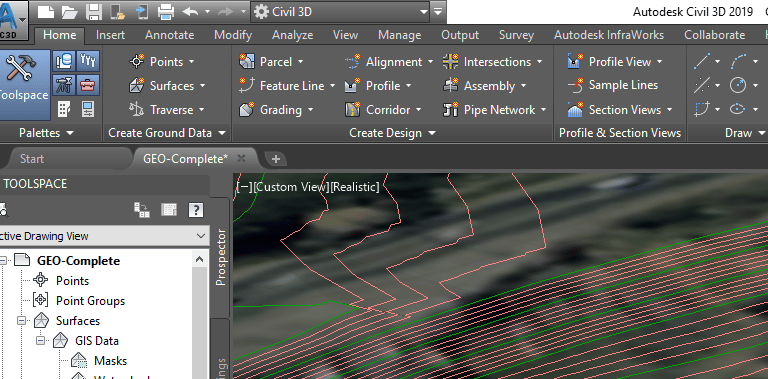The image size is (768, 379).
Task: Click the Pipe Network tool
Action: pos(494,110)
